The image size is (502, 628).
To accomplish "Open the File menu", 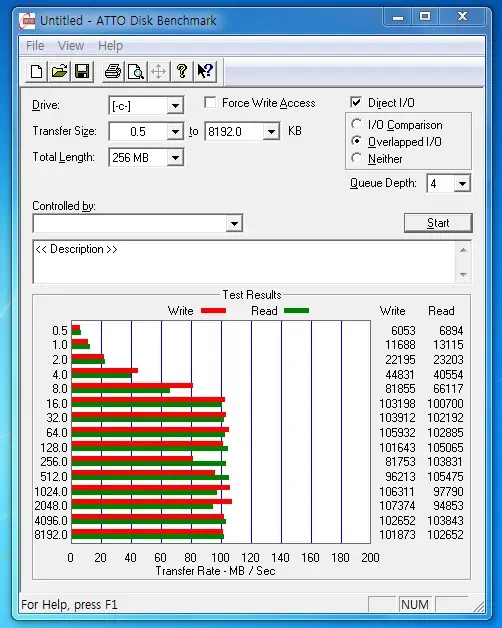I will (35, 46).
